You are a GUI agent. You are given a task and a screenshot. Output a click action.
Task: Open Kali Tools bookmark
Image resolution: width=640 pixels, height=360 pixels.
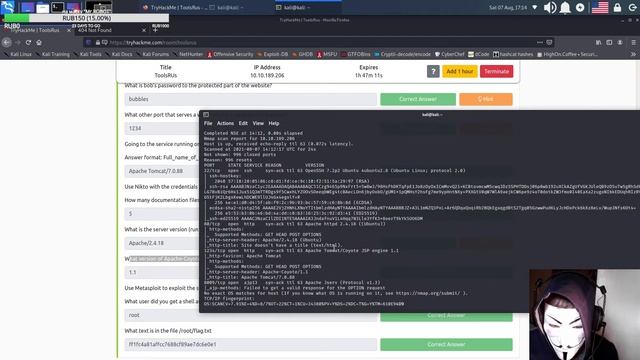(x=87, y=54)
